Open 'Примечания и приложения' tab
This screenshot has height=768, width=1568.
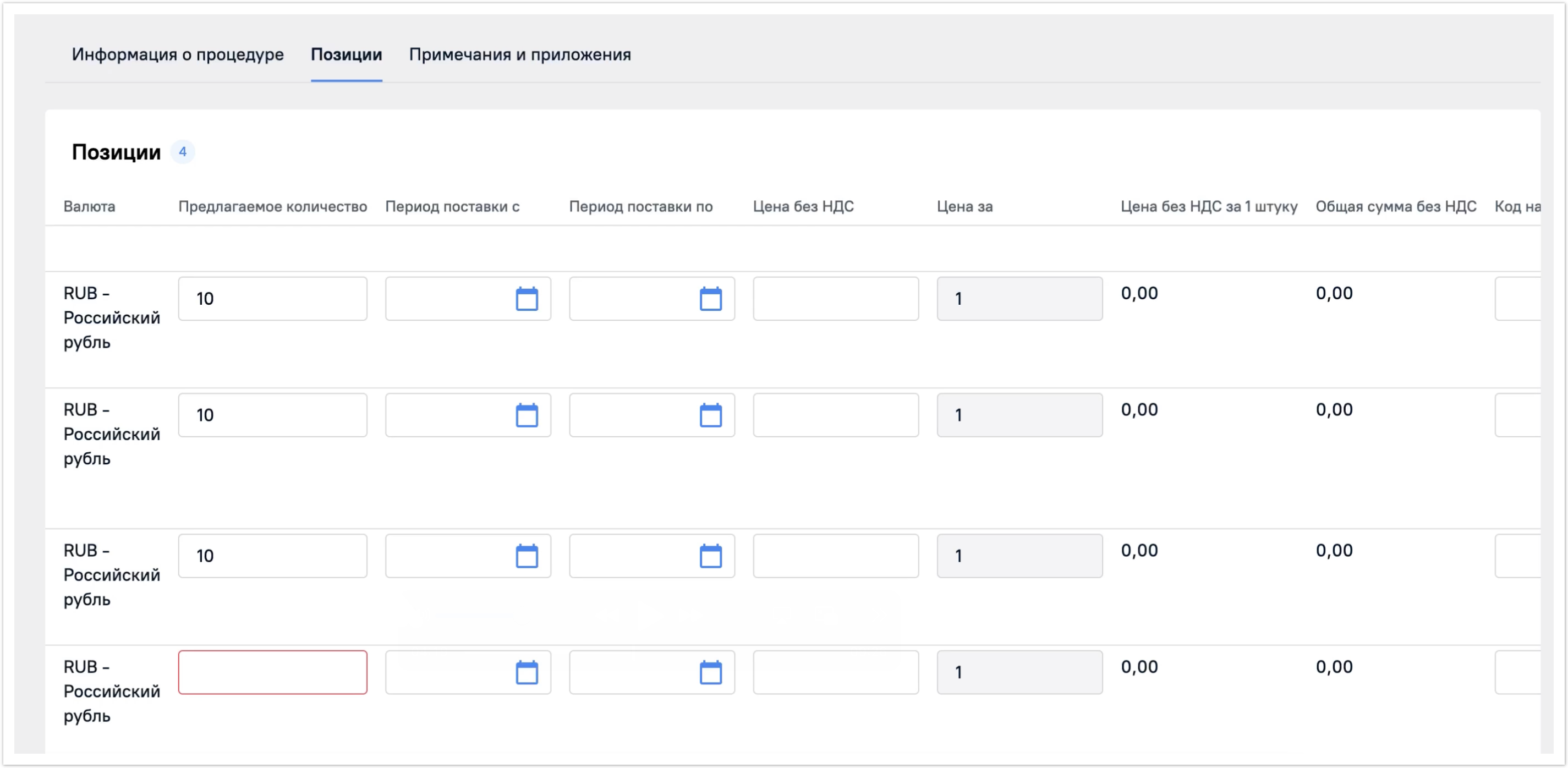tap(519, 55)
